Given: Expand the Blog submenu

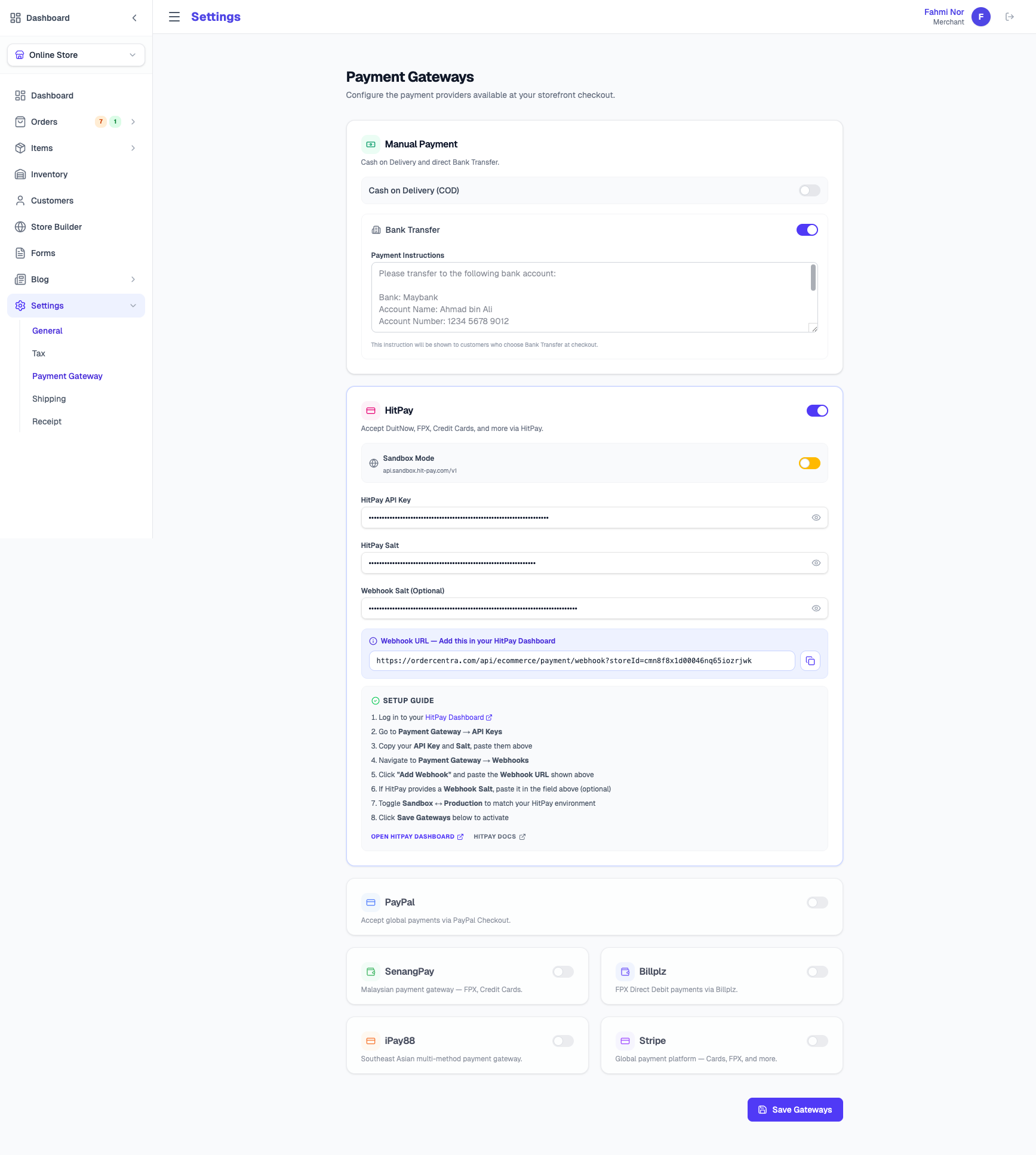Looking at the screenshot, I should click(x=133, y=279).
